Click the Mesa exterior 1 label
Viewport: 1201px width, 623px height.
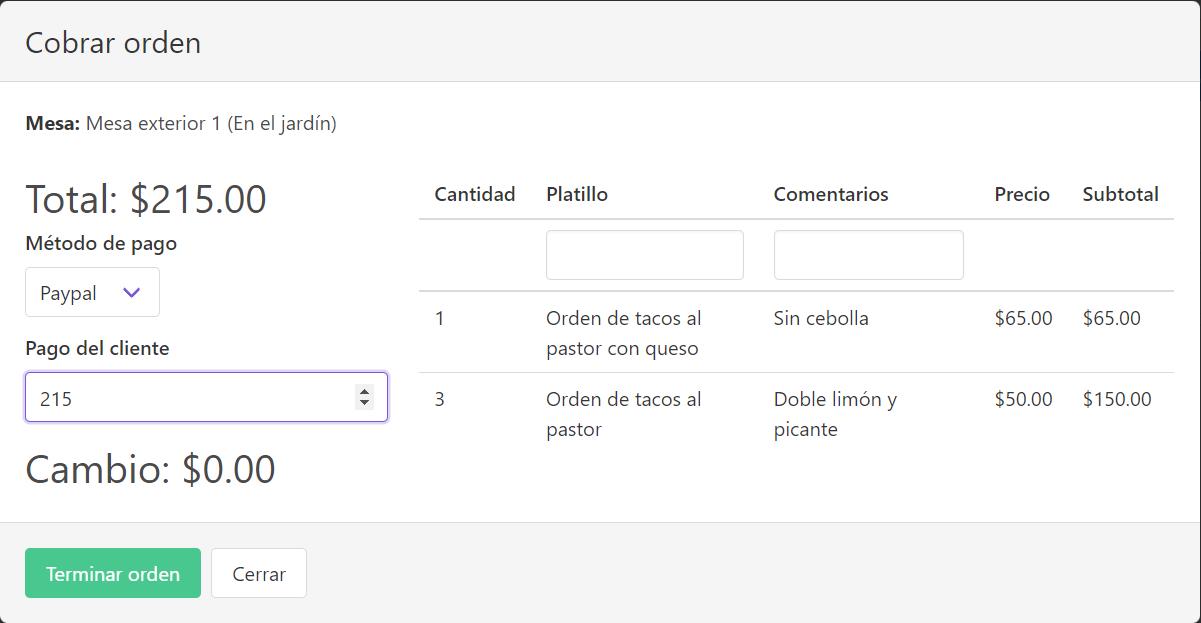coord(210,123)
